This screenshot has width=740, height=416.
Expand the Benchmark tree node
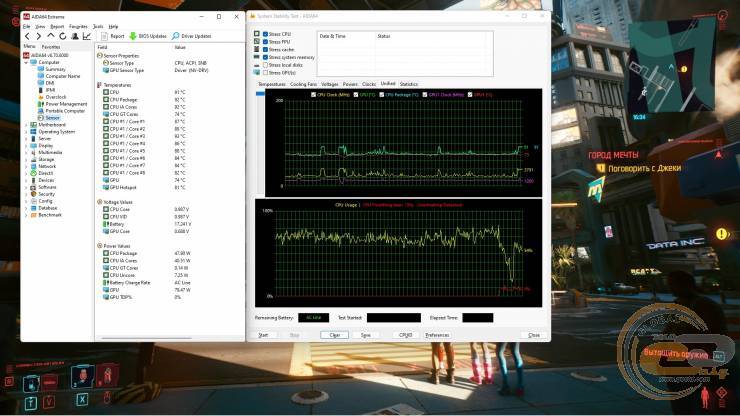click(26, 215)
